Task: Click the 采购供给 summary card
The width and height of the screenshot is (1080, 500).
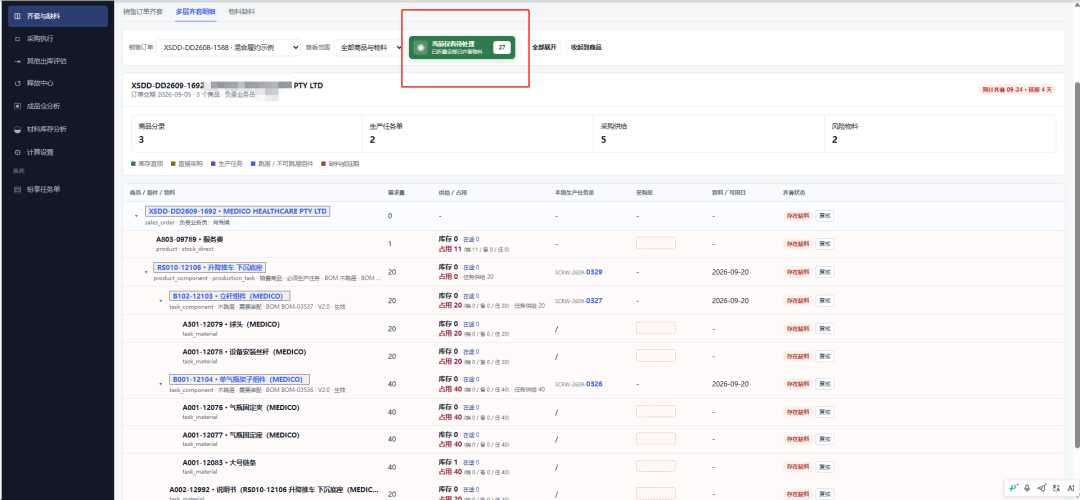Action: pos(709,134)
